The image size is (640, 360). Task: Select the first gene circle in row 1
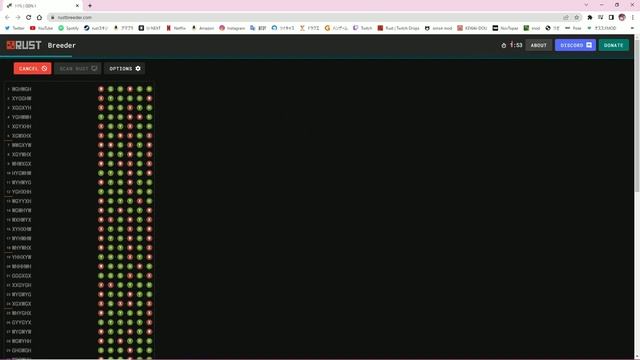click(101, 89)
